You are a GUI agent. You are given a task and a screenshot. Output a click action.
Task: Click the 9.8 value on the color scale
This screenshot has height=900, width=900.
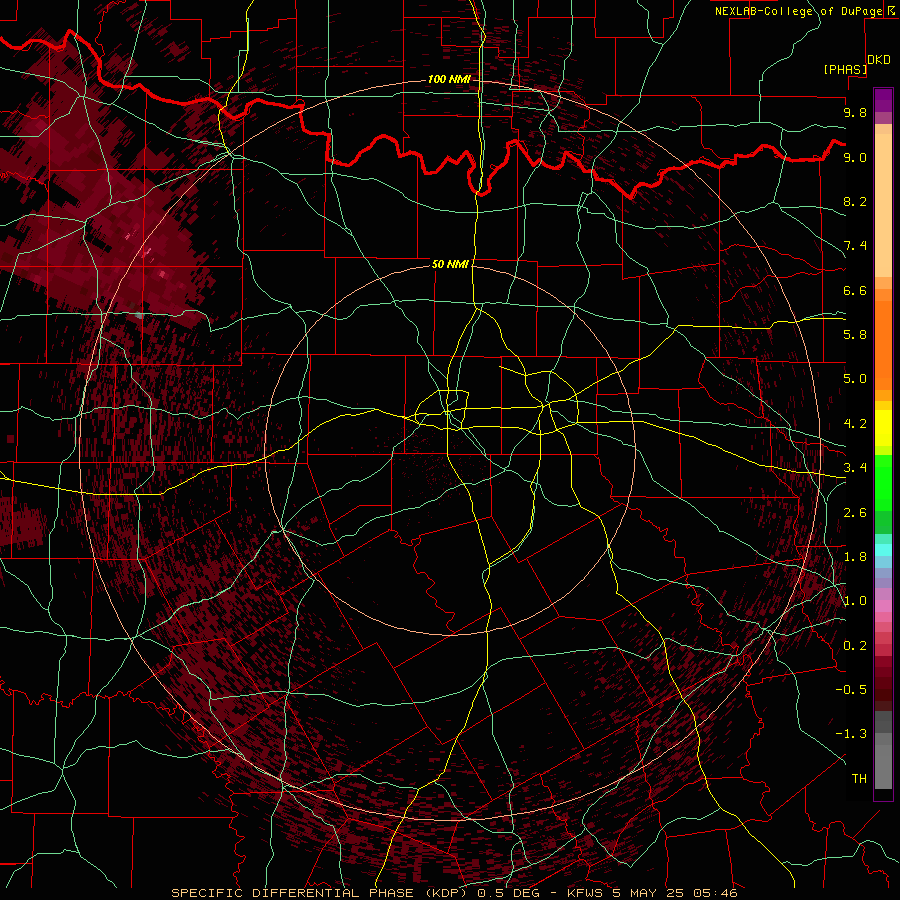pos(855,112)
